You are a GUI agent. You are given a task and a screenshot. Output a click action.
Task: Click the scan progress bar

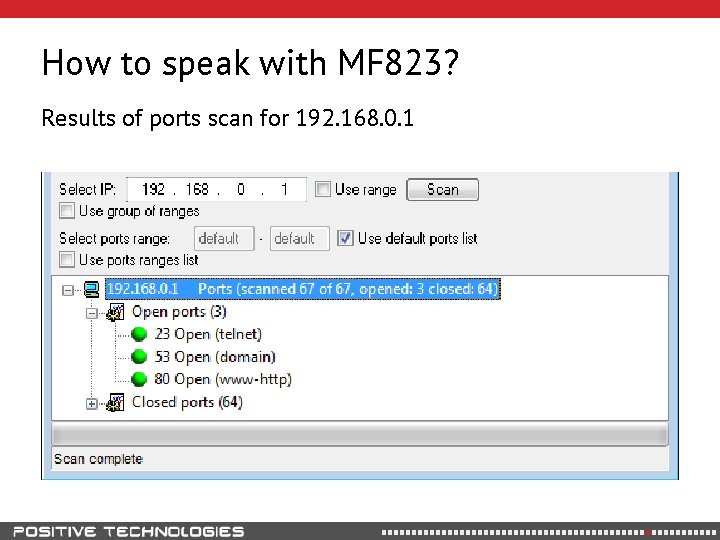click(x=360, y=434)
